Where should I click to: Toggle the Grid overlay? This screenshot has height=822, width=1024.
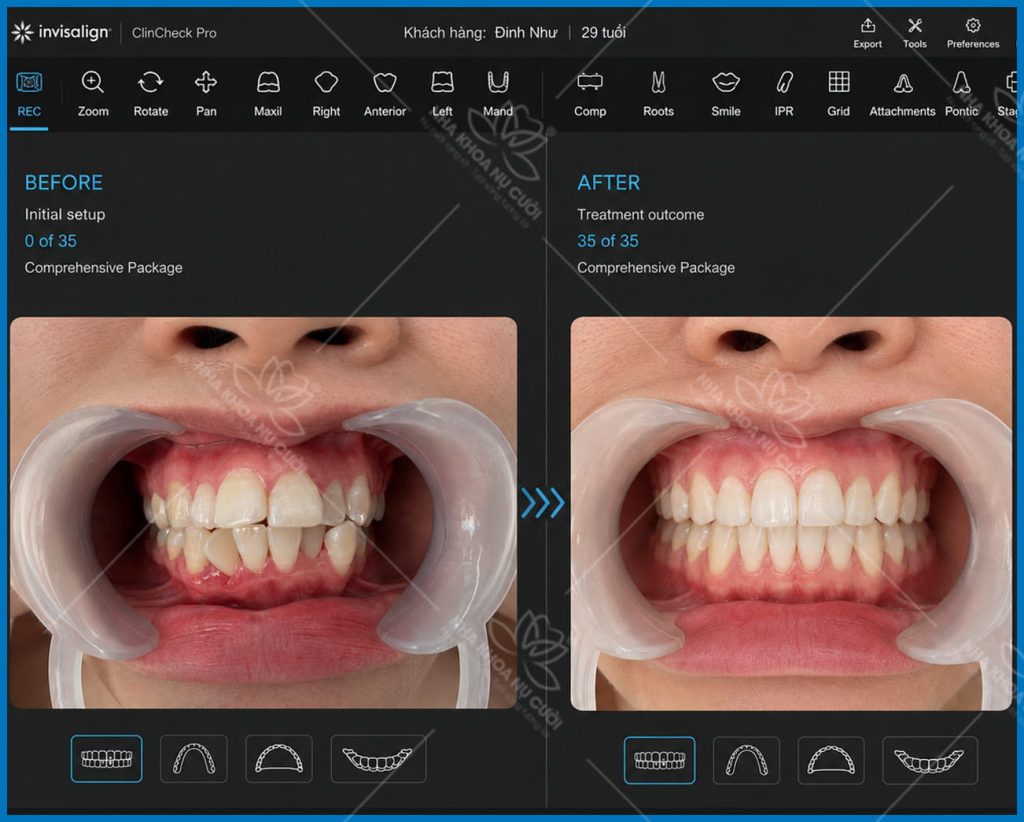(839, 95)
